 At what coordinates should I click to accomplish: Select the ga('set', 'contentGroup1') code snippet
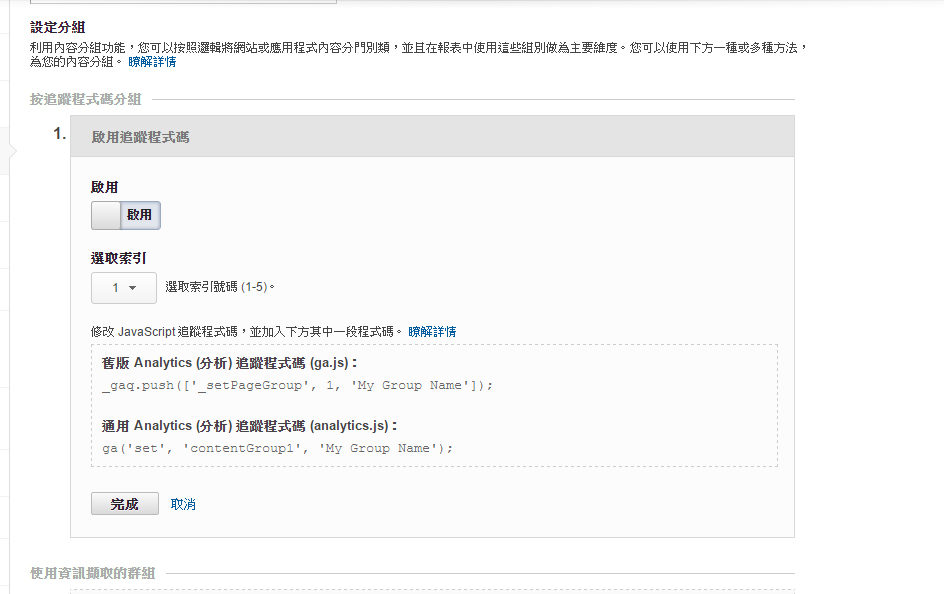(x=278, y=448)
